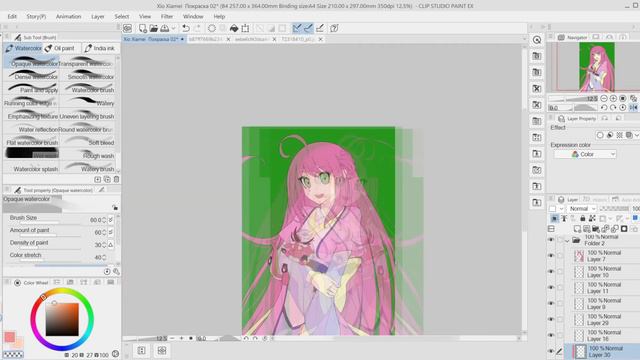This screenshot has height=360, width=640.
Task: Toggle the Lock Layer padlock icon
Action: [583, 218]
